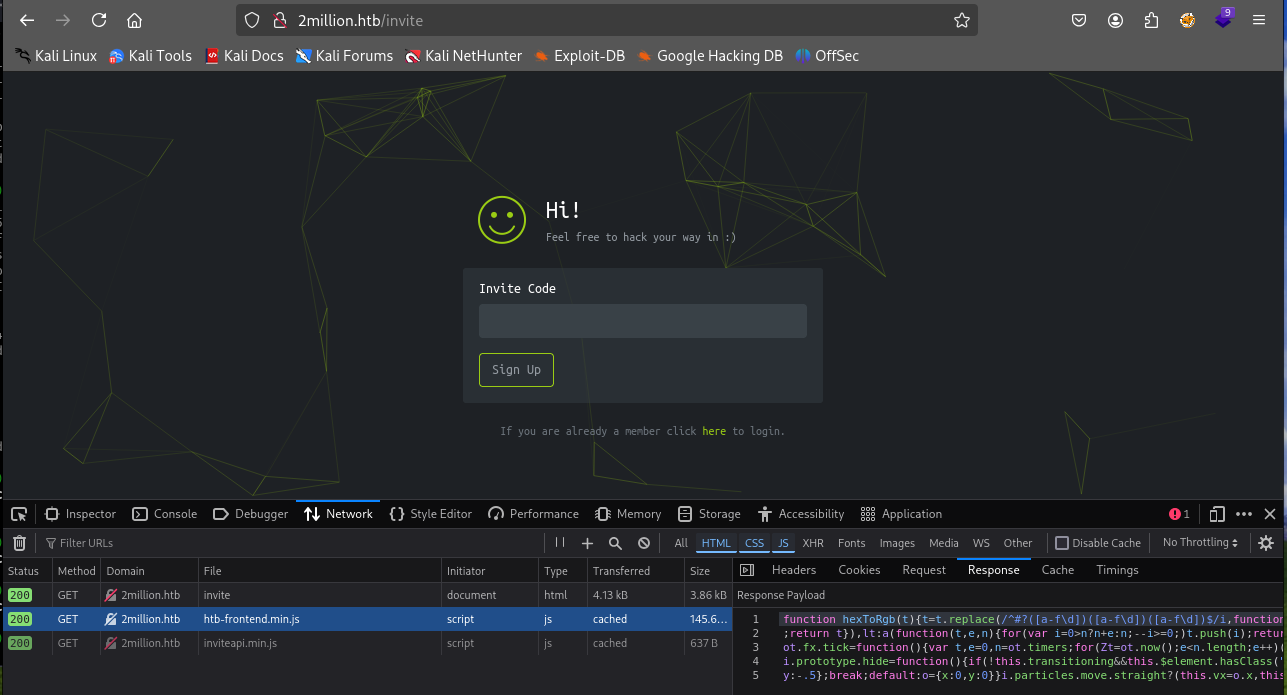Switch to the Inspector tab

click(x=81, y=514)
